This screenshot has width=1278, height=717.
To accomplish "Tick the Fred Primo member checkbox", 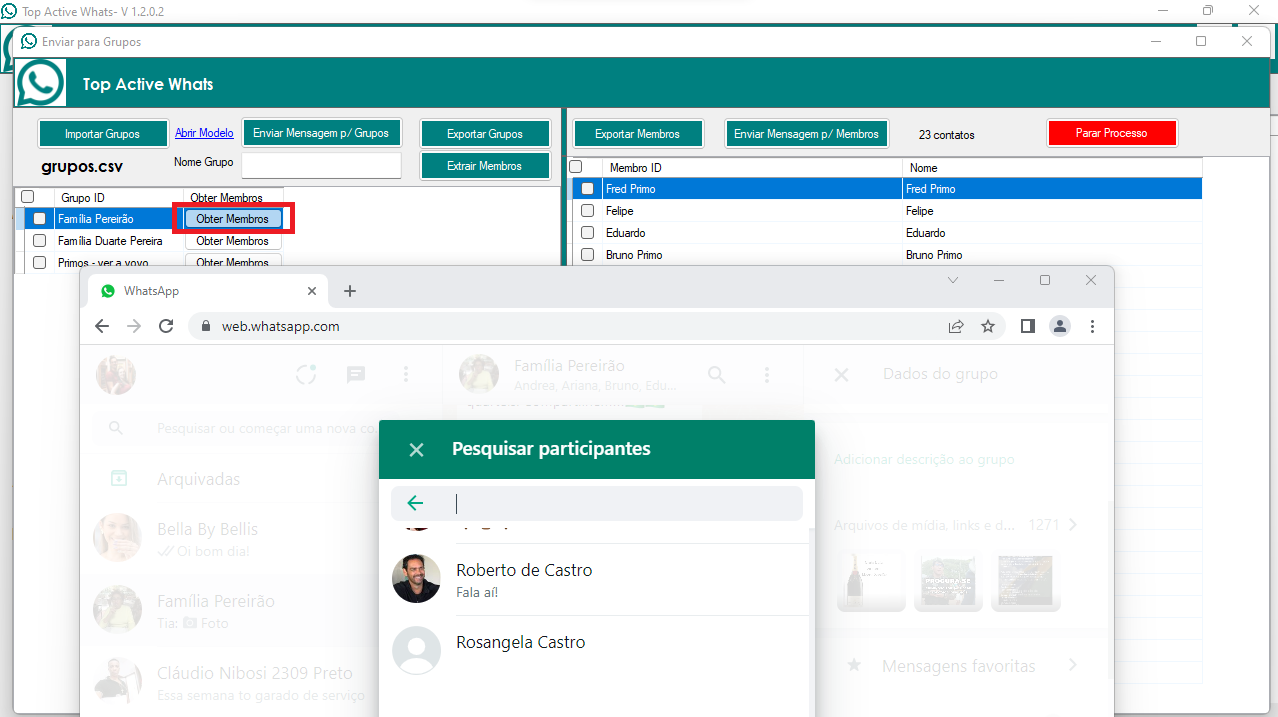I will coord(588,188).
